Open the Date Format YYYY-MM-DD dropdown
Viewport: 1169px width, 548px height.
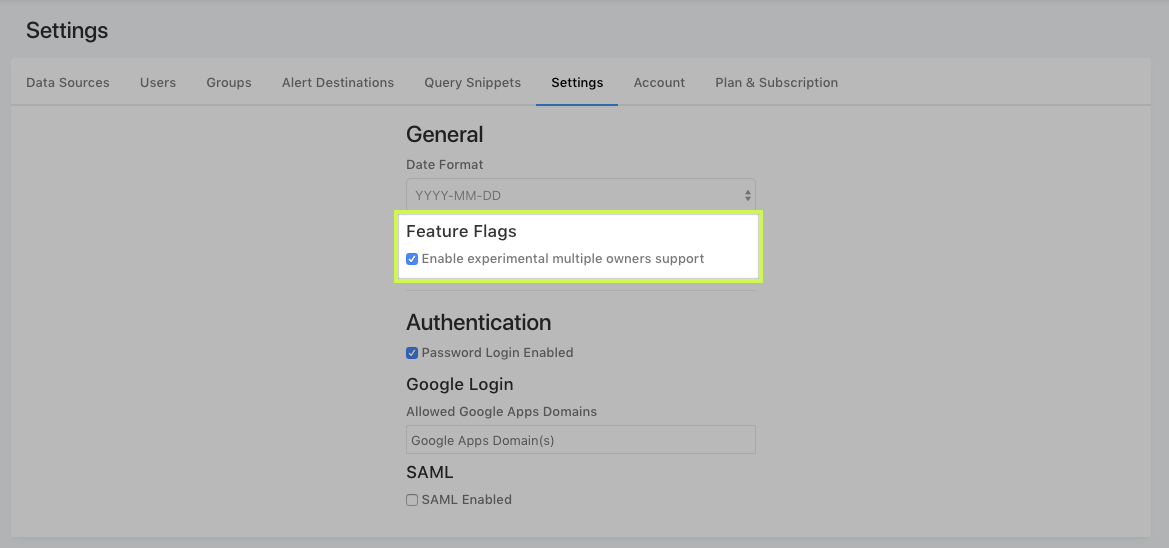(580, 196)
